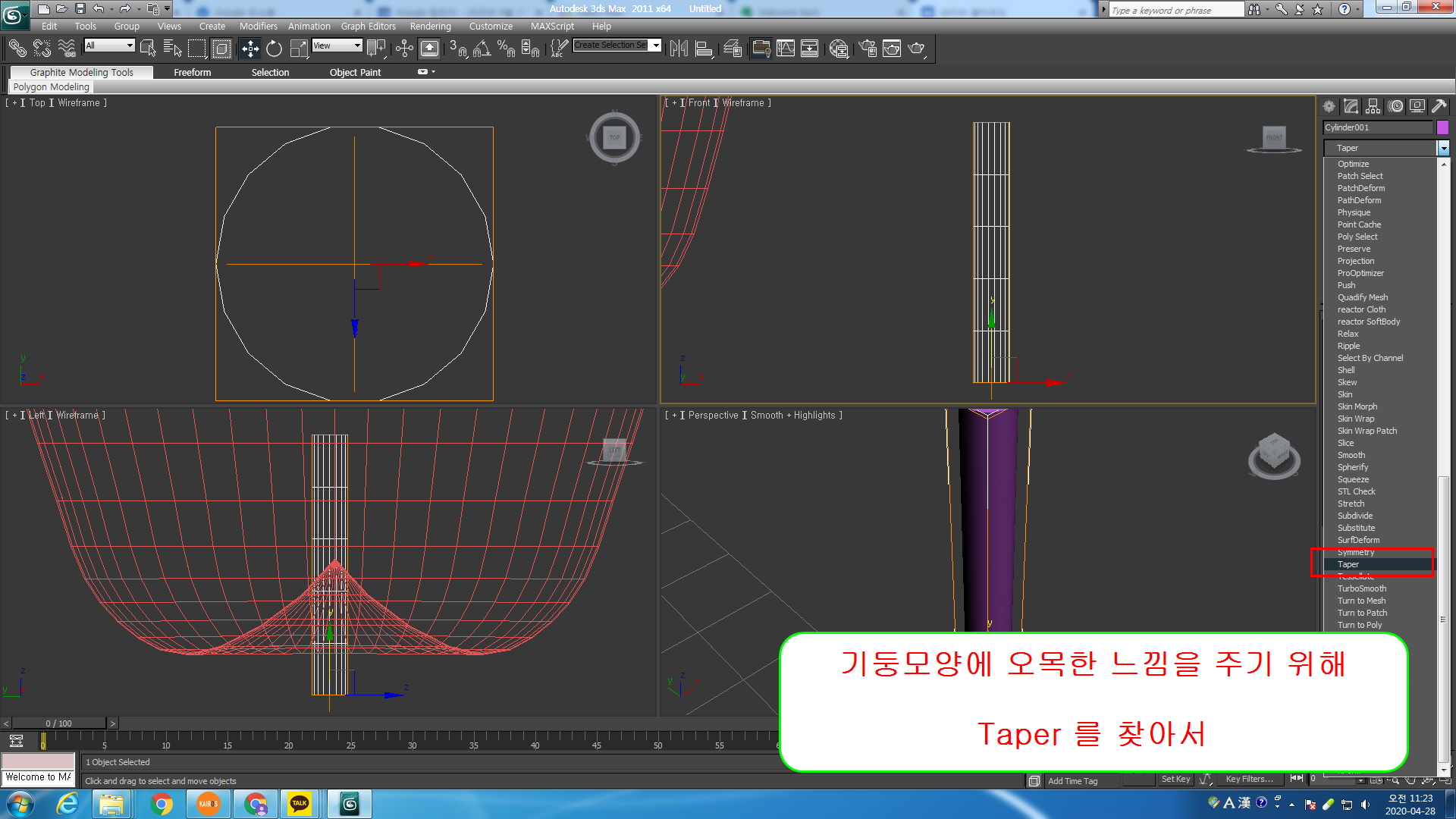Image resolution: width=1456 pixels, height=819 pixels.
Task: Click the Cylinder001 purple object color swatch
Action: point(1442,127)
